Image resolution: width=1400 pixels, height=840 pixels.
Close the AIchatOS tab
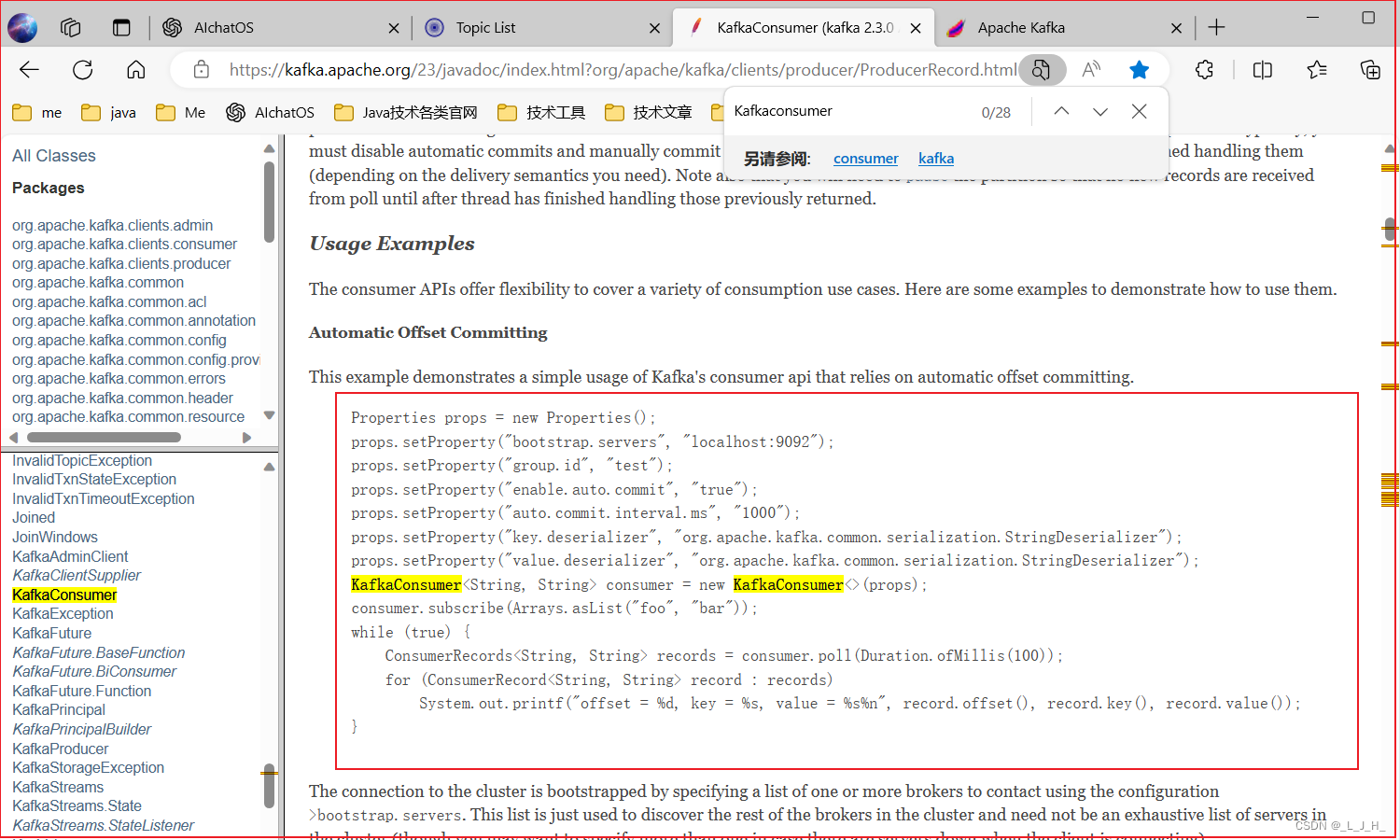pyautogui.click(x=394, y=28)
